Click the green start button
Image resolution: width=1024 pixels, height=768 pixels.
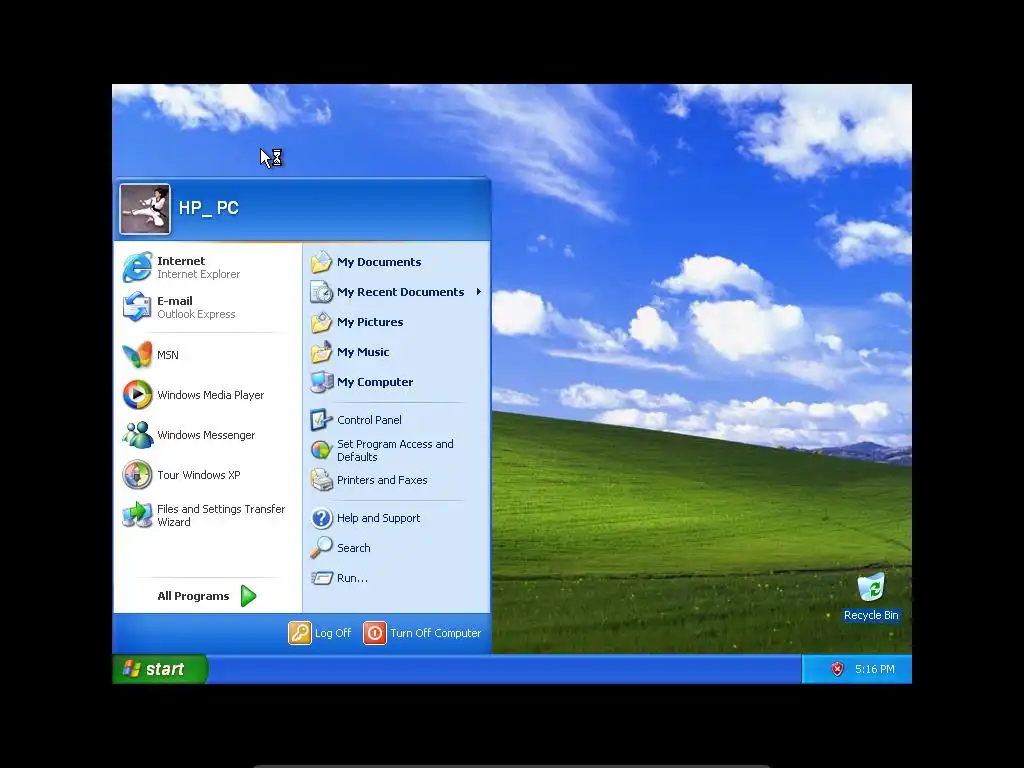pyautogui.click(x=160, y=669)
